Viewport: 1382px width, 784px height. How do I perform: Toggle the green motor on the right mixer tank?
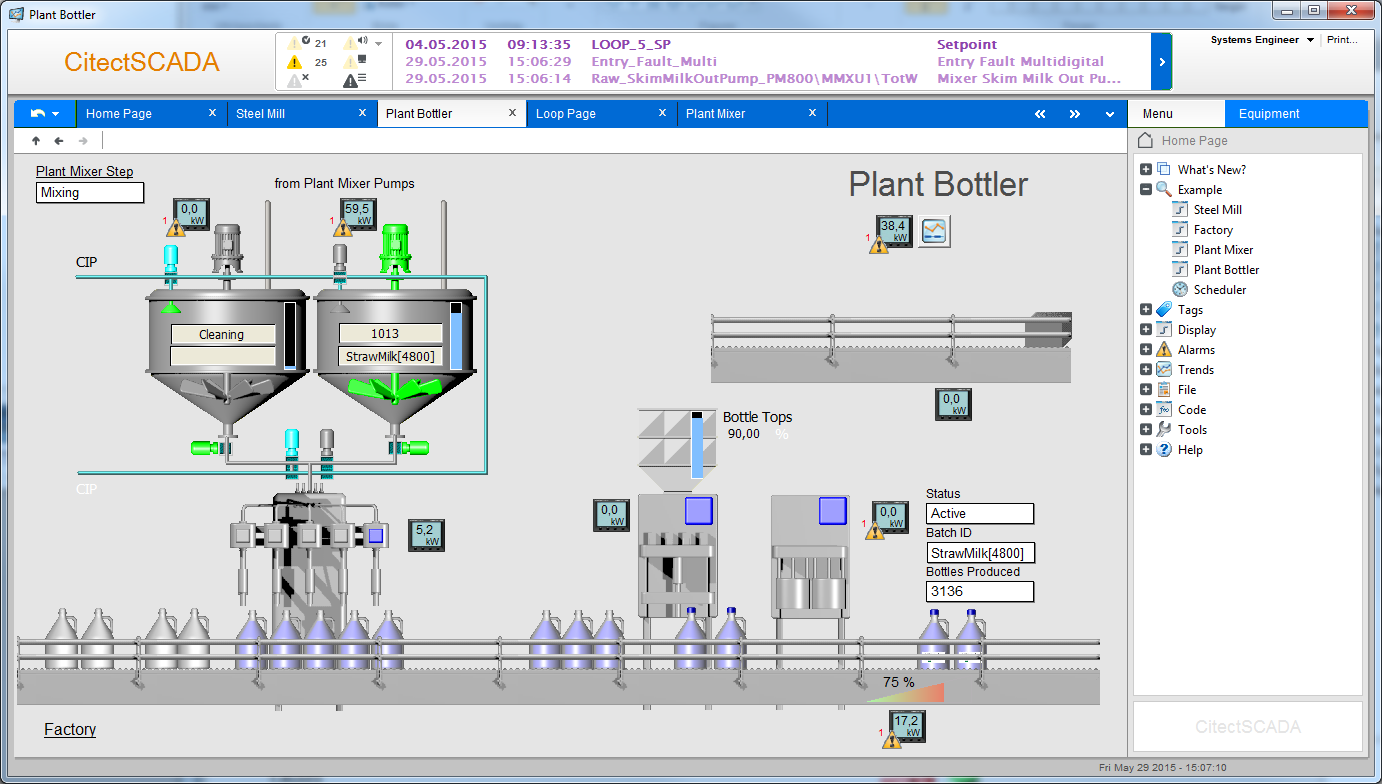point(396,245)
